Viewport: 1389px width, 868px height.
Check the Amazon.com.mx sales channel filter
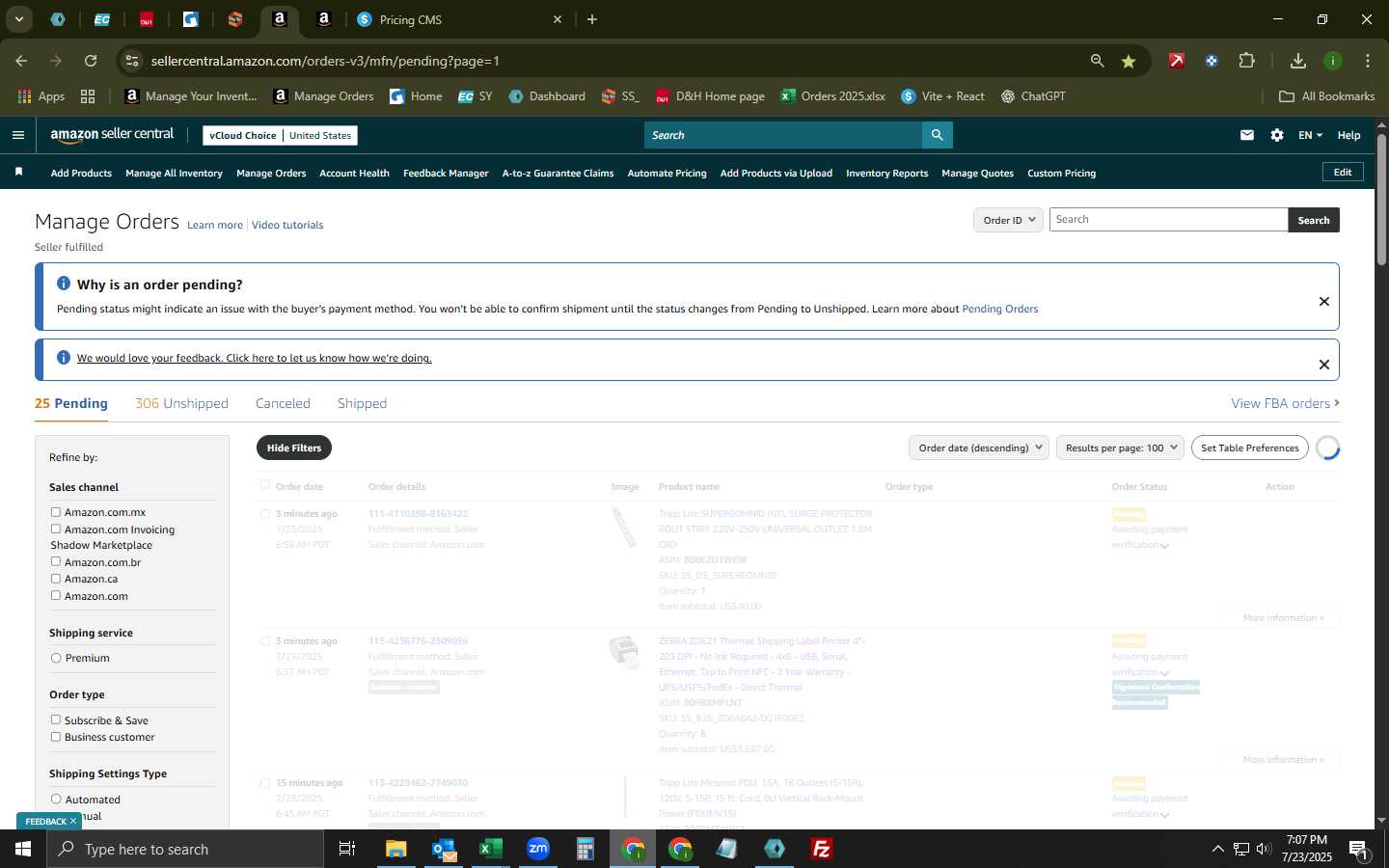[x=56, y=512]
